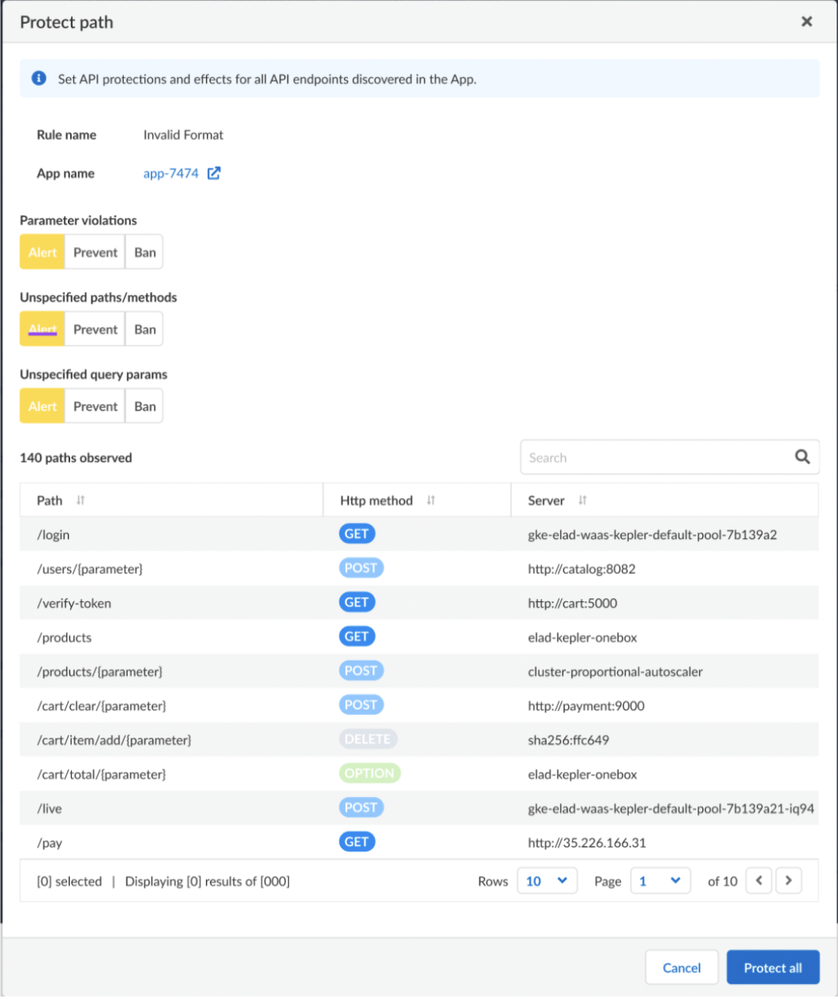Click the Cancel button
The image size is (838, 999).
tap(681, 967)
